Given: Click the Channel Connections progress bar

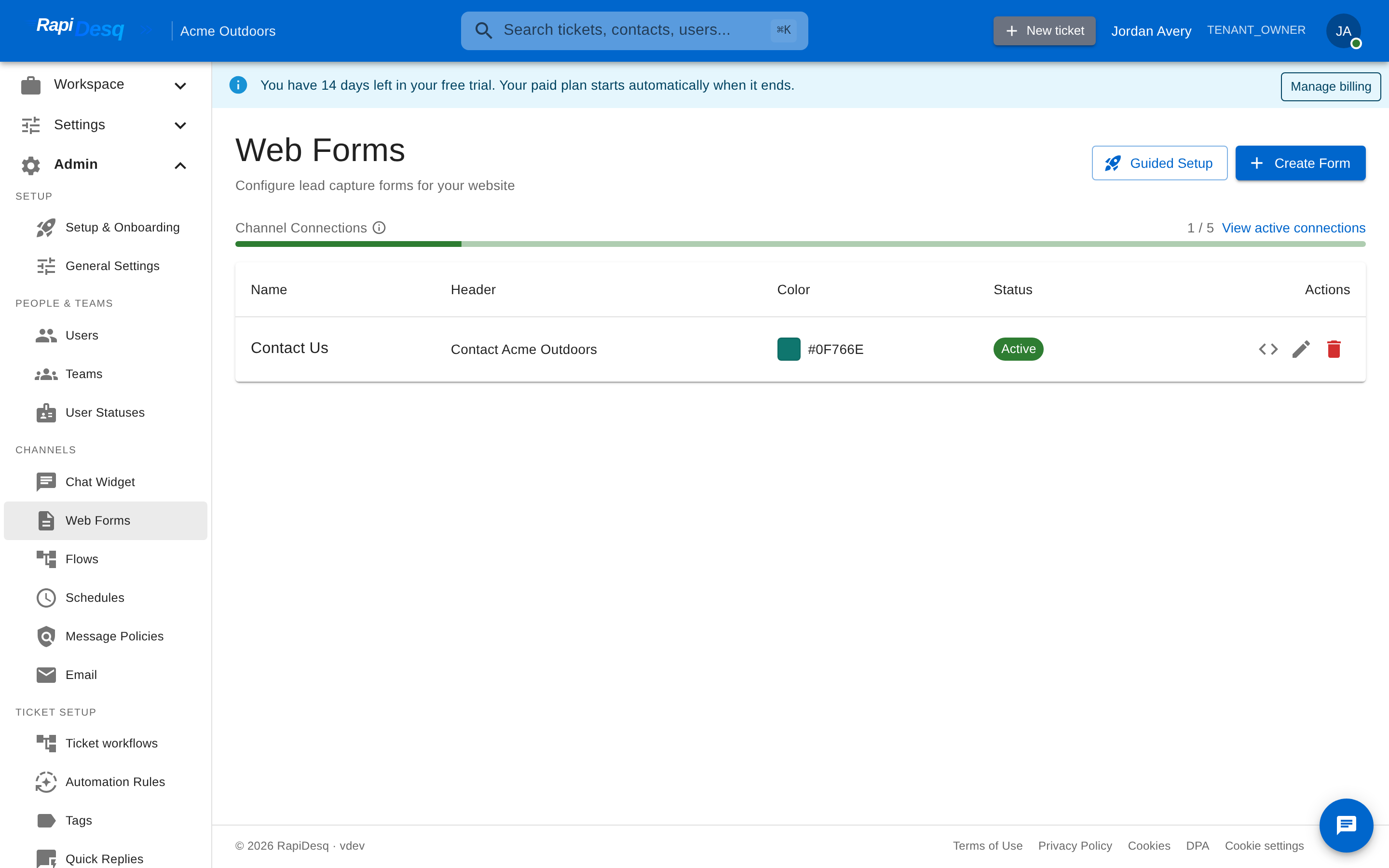Looking at the screenshot, I should 800,244.
